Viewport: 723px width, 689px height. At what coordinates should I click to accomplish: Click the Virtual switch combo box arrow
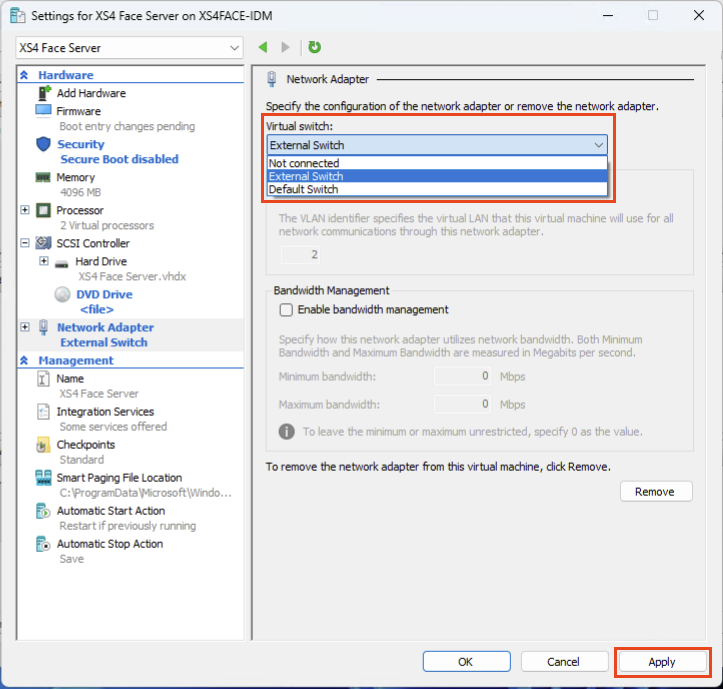(599, 145)
